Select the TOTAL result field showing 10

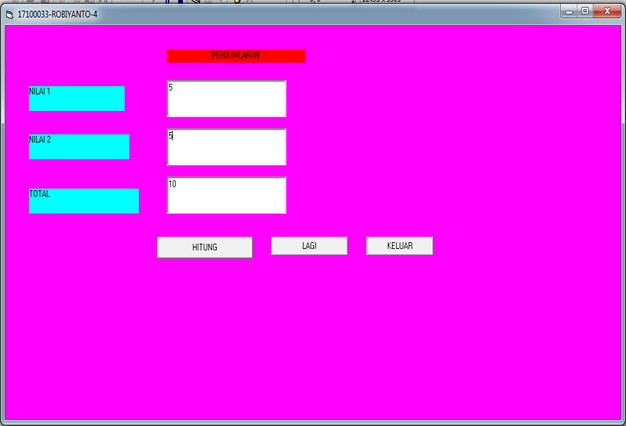click(x=226, y=195)
